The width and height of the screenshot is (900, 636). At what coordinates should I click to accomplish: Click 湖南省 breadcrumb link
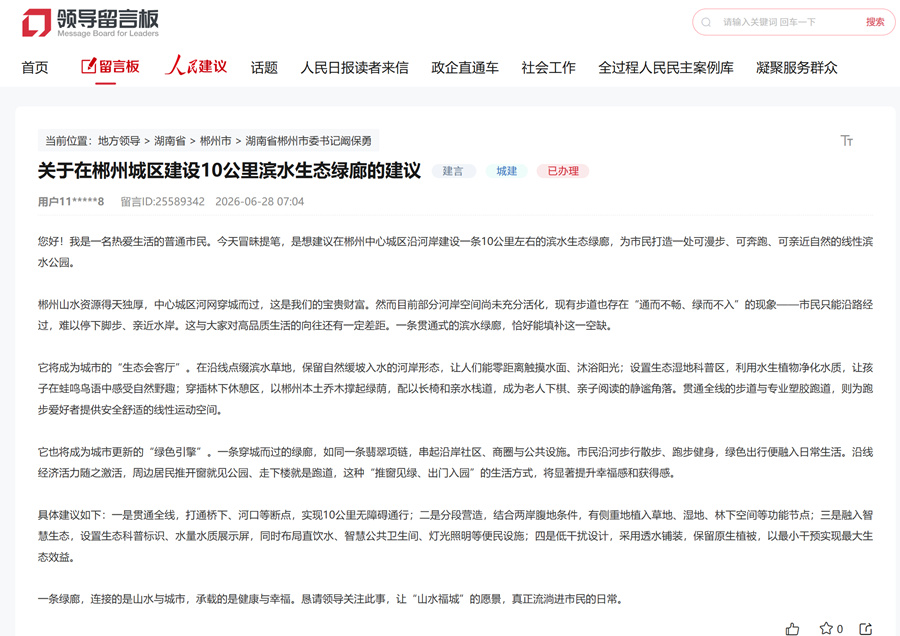[170, 141]
